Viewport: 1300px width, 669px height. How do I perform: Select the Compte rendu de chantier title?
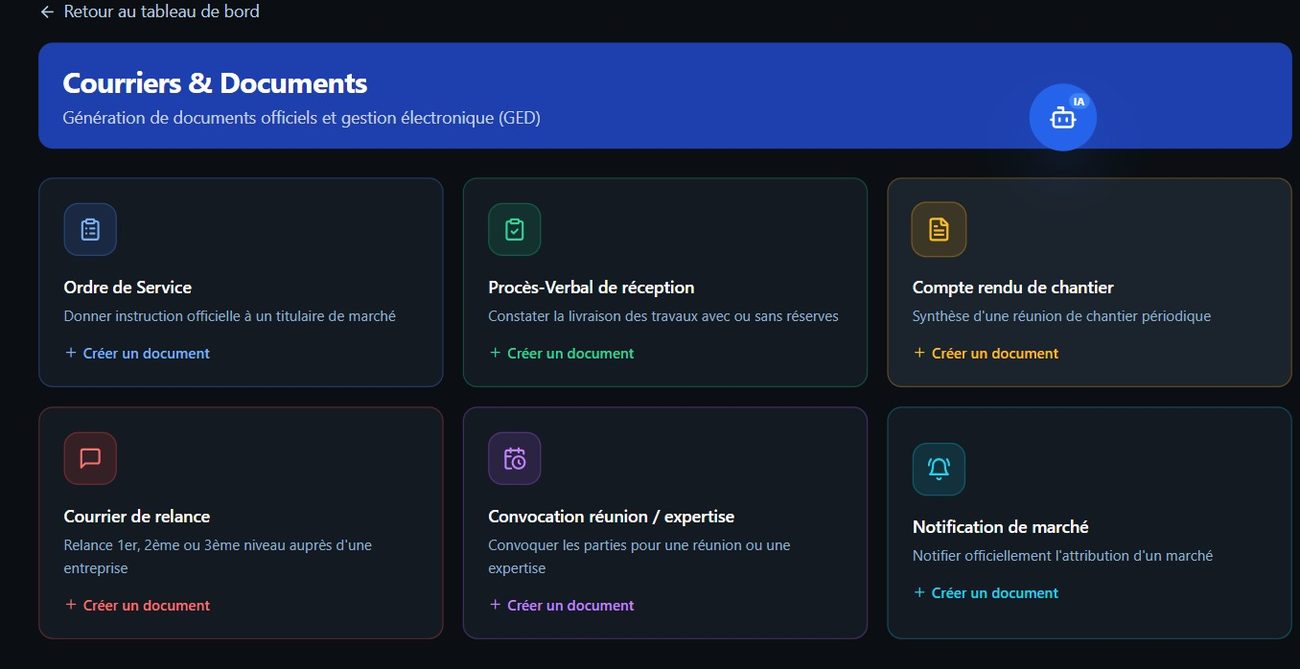point(1013,287)
